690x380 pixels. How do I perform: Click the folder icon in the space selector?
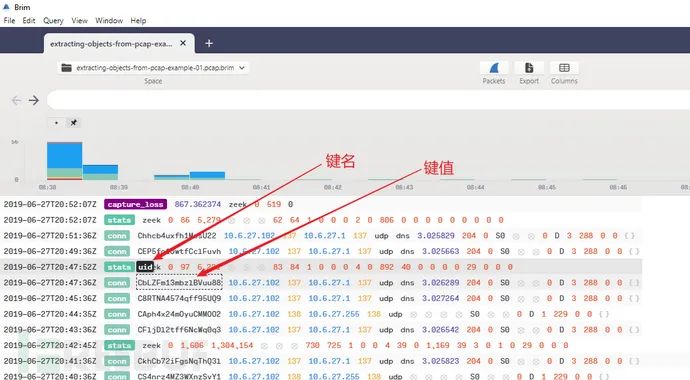66,68
